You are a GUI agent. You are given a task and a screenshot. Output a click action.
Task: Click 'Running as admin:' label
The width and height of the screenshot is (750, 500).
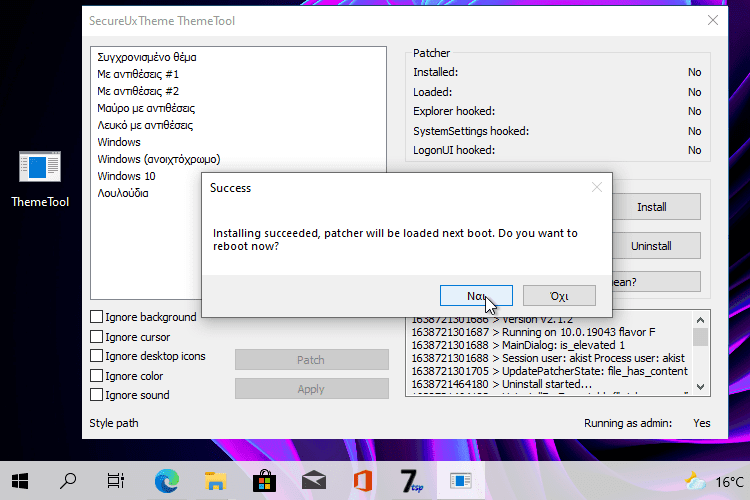628,423
